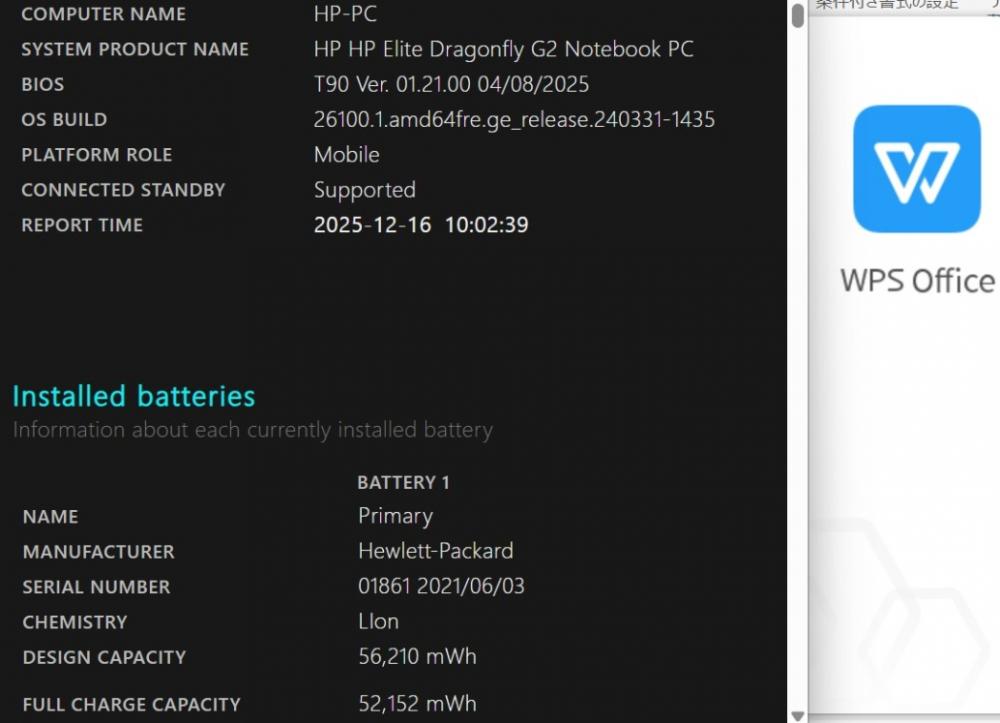Click the 'Mobile' value
The image size is (1000, 723).
[x=346, y=155]
